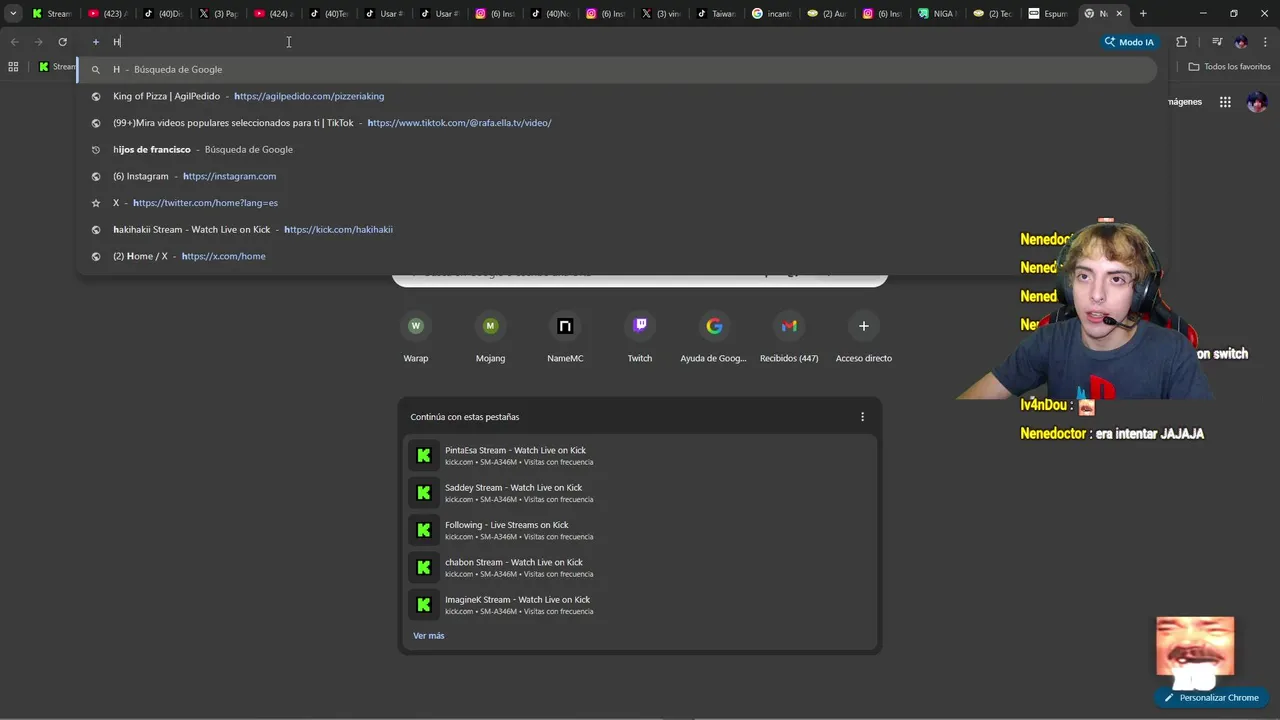The width and height of the screenshot is (1280, 720).
Task: Open the Extensions puzzle icon
Action: point(1181,42)
